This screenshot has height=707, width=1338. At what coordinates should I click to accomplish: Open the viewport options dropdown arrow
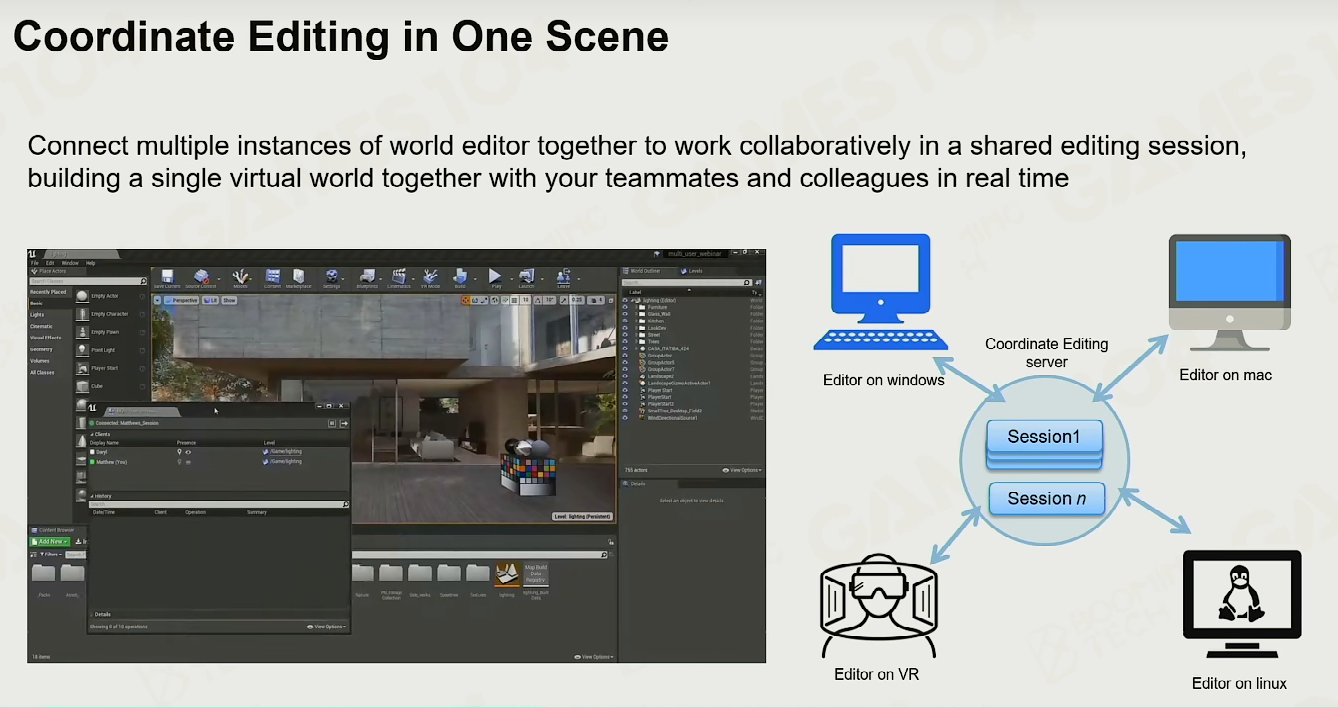[x=157, y=300]
